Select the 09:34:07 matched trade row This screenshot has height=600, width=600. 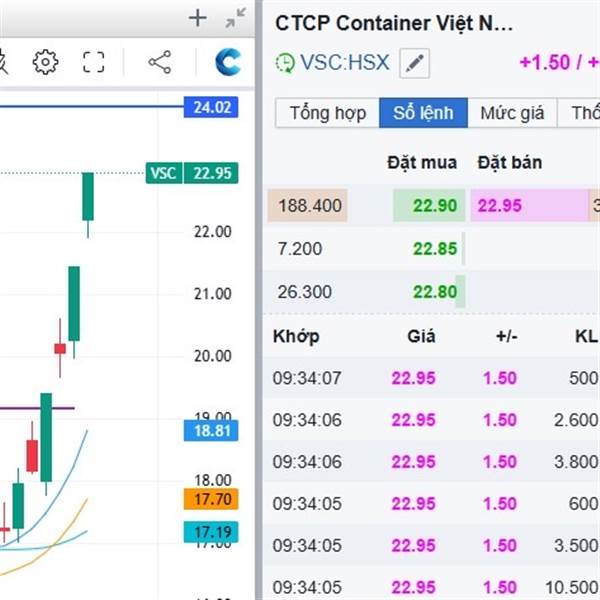[x=431, y=378]
